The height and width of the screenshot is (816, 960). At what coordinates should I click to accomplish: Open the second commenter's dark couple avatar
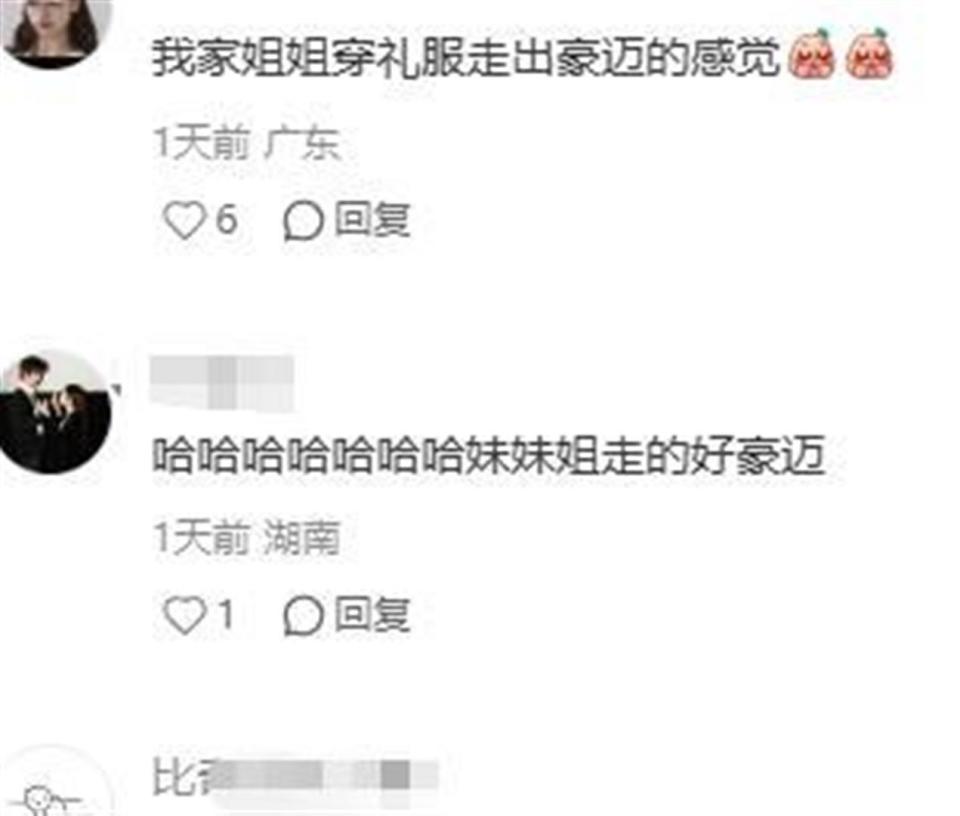[55, 411]
